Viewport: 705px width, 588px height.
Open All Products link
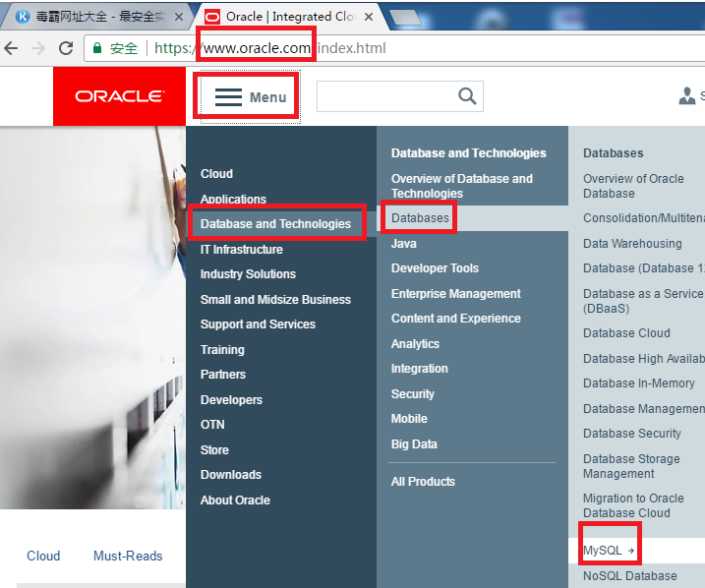pos(423,481)
